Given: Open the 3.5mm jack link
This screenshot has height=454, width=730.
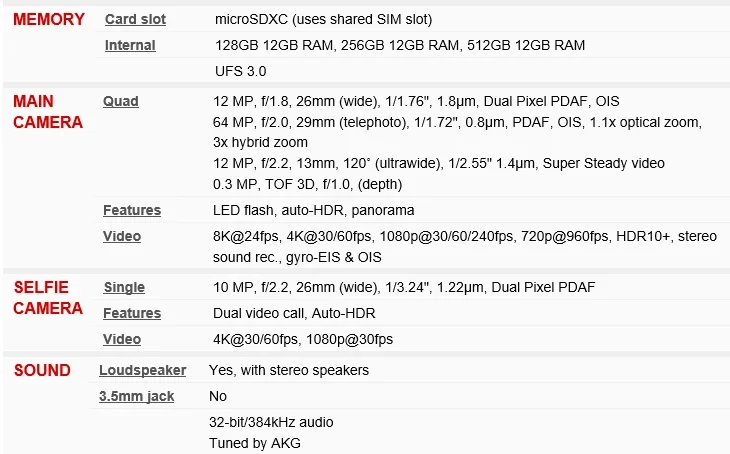Looking at the screenshot, I should point(136,396).
